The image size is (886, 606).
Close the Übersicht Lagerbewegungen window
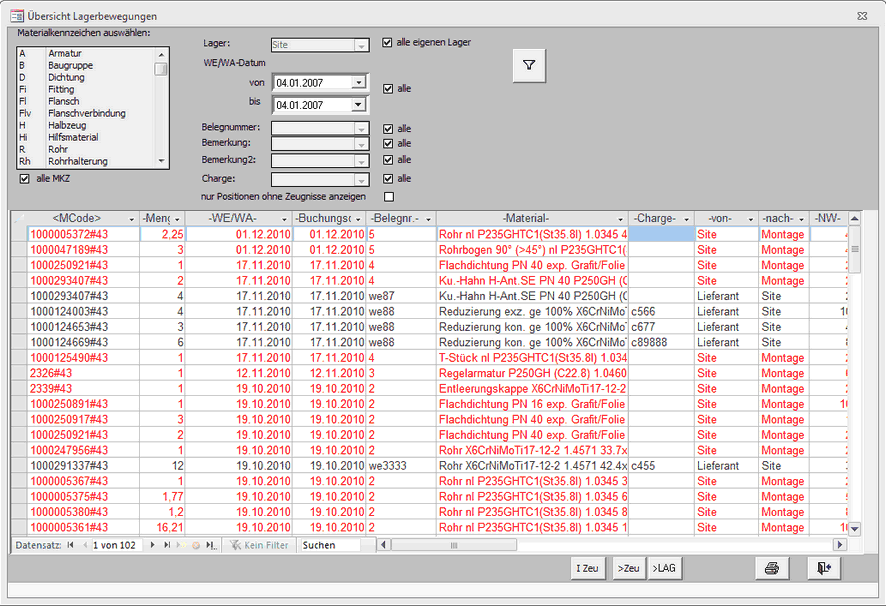tap(862, 16)
